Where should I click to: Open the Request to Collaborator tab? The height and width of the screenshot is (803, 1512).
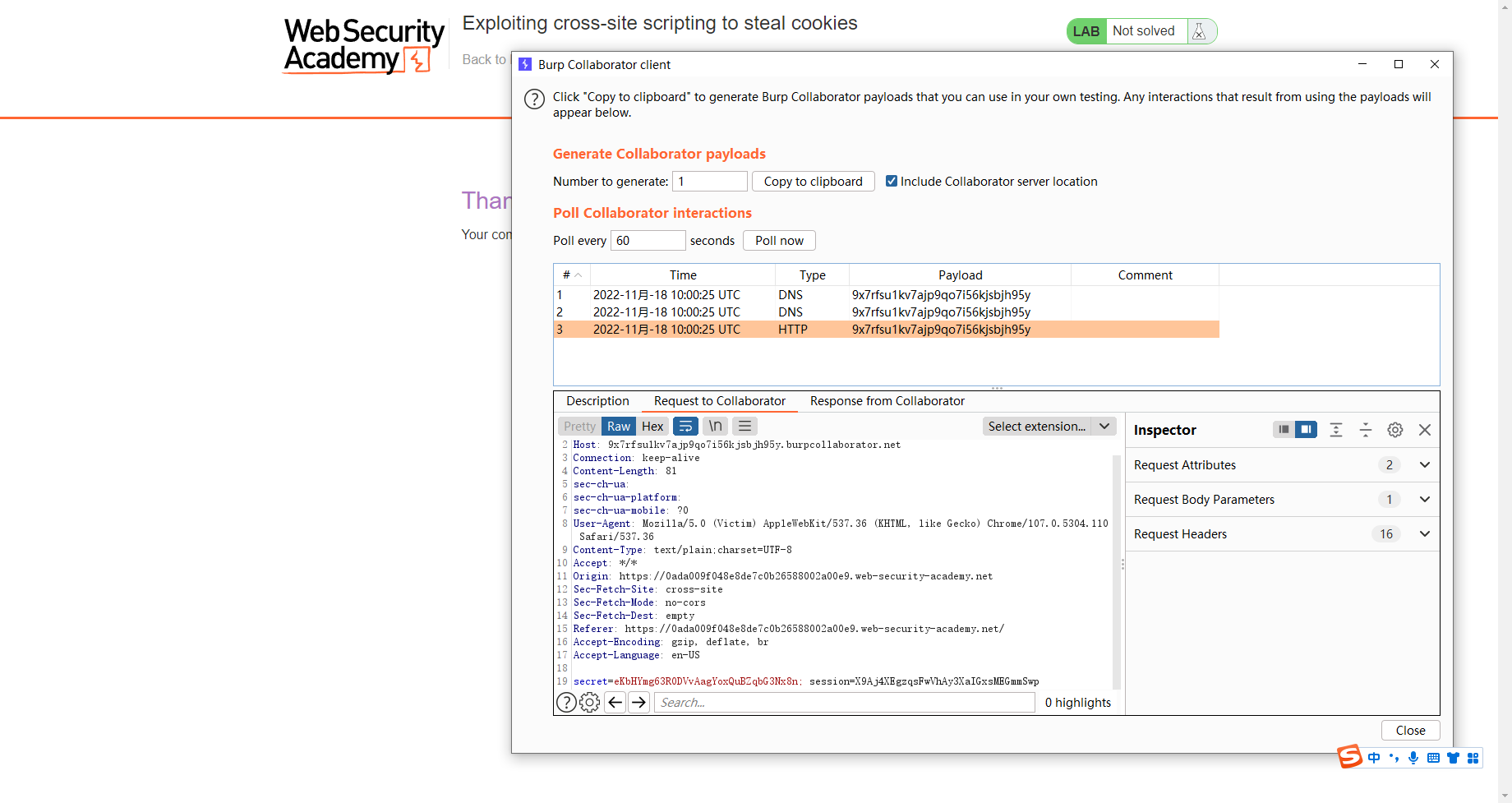(720, 401)
